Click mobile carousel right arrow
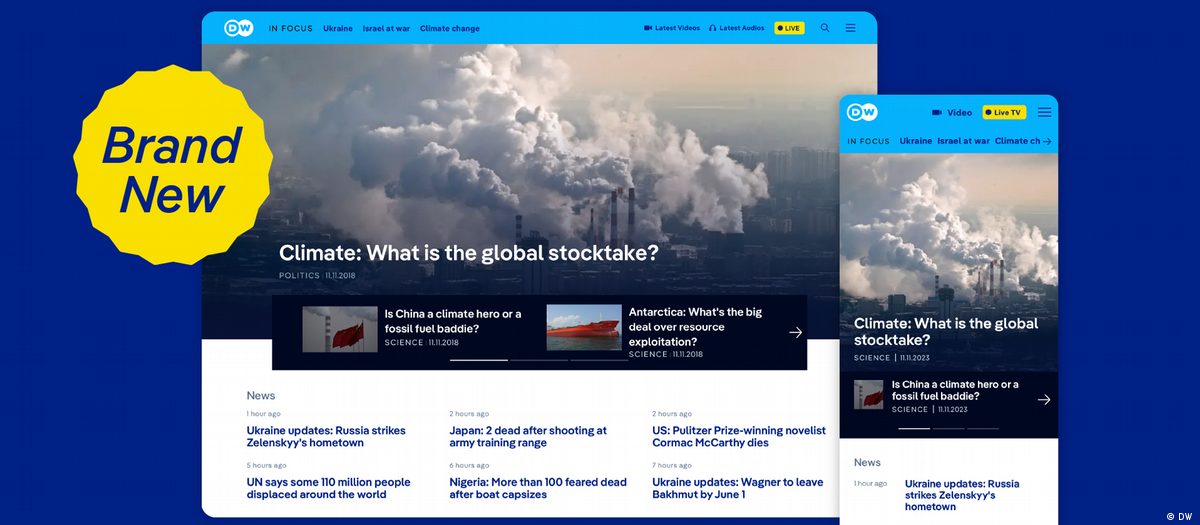 pos(1043,399)
